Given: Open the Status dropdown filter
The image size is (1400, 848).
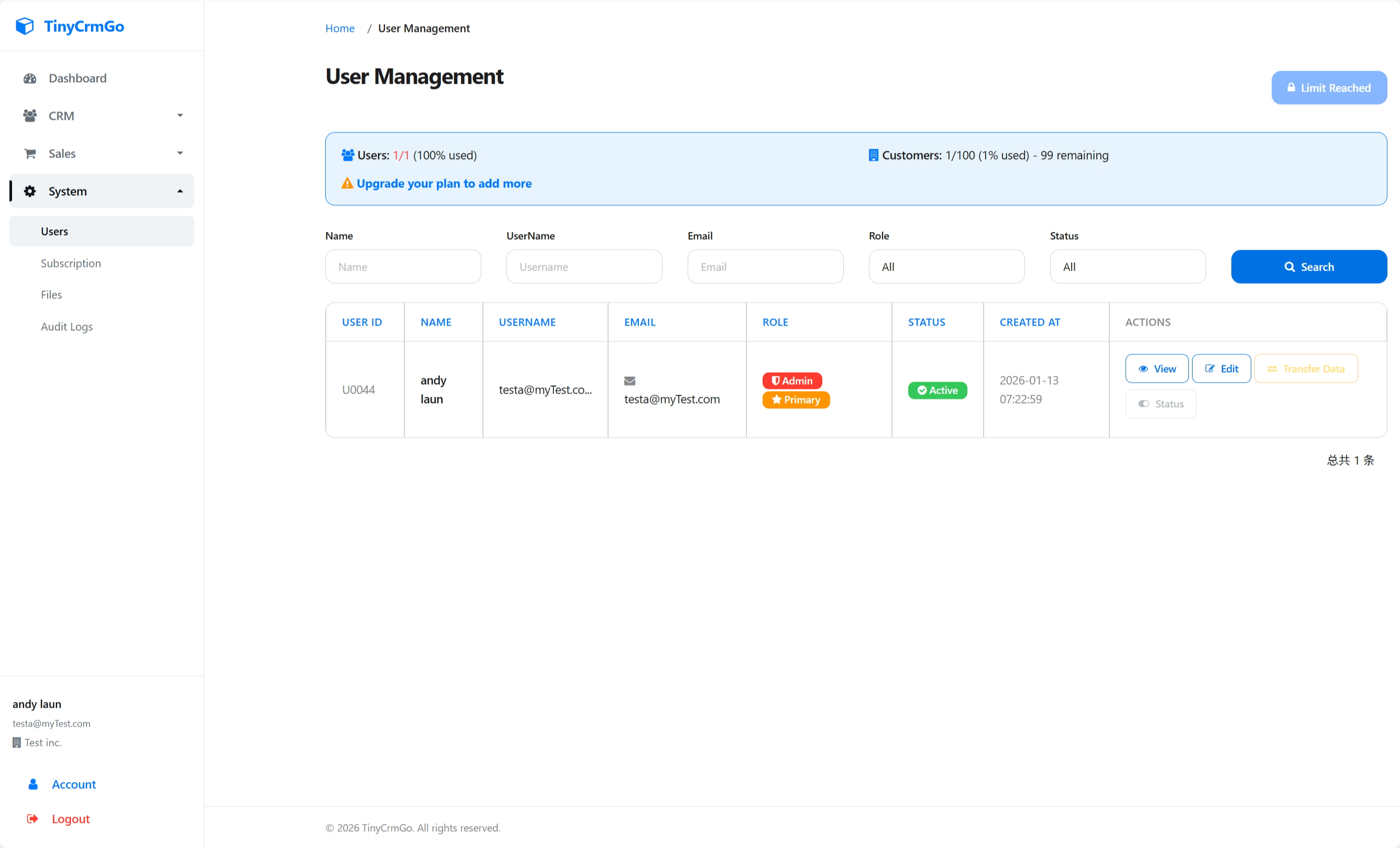Looking at the screenshot, I should pos(1127,266).
